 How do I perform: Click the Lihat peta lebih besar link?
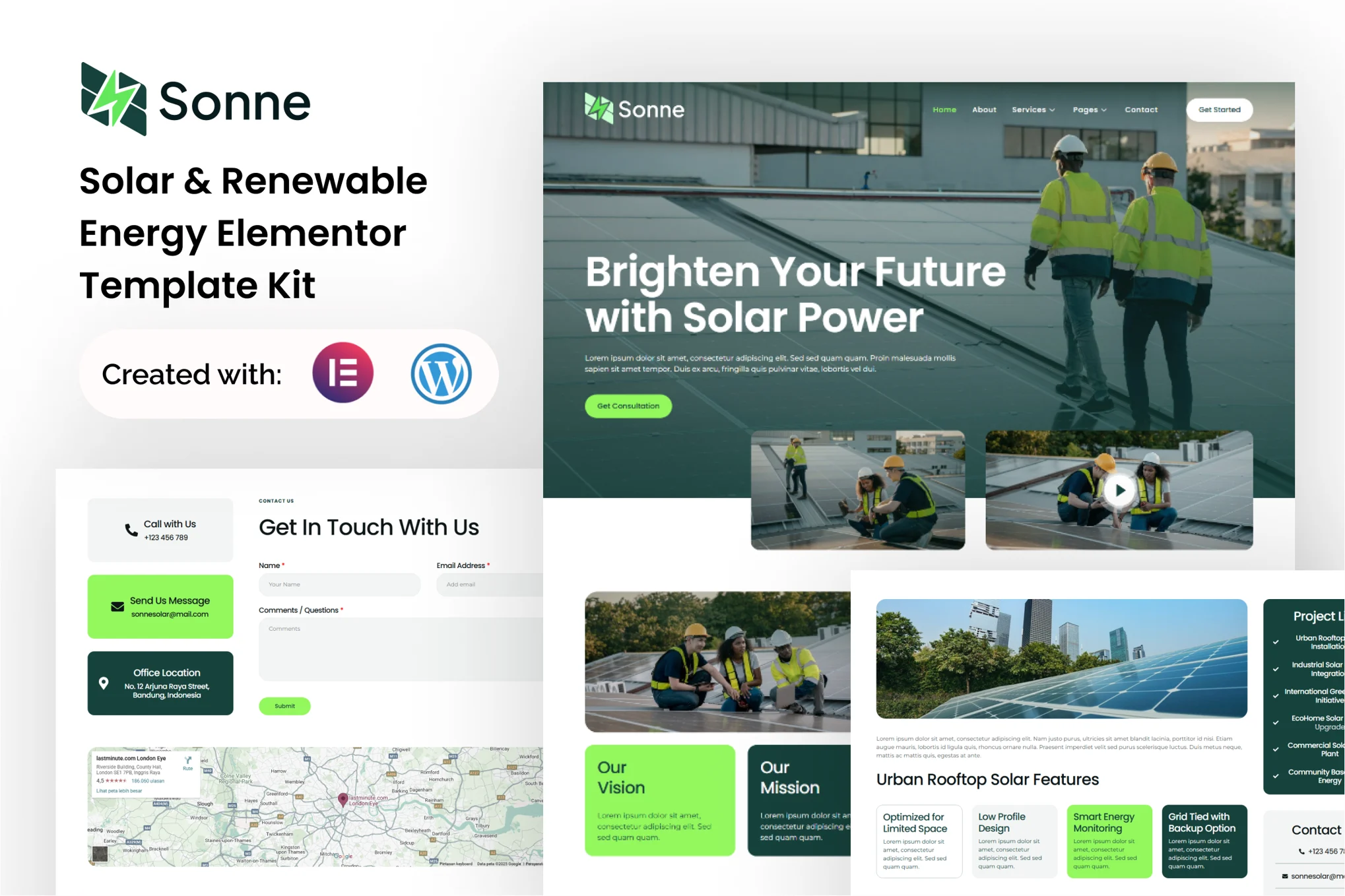(119, 791)
